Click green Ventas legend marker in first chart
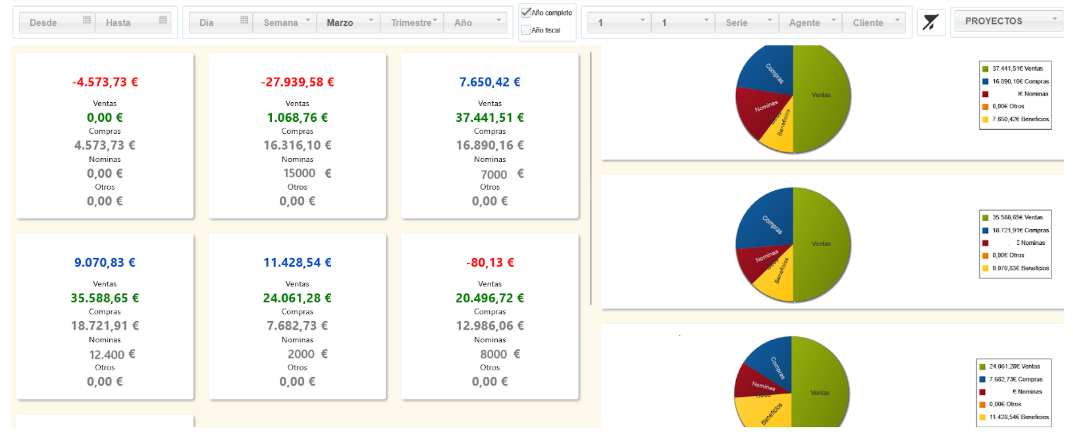The height and width of the screenshot is (446, 1073). tap(985, 68)
